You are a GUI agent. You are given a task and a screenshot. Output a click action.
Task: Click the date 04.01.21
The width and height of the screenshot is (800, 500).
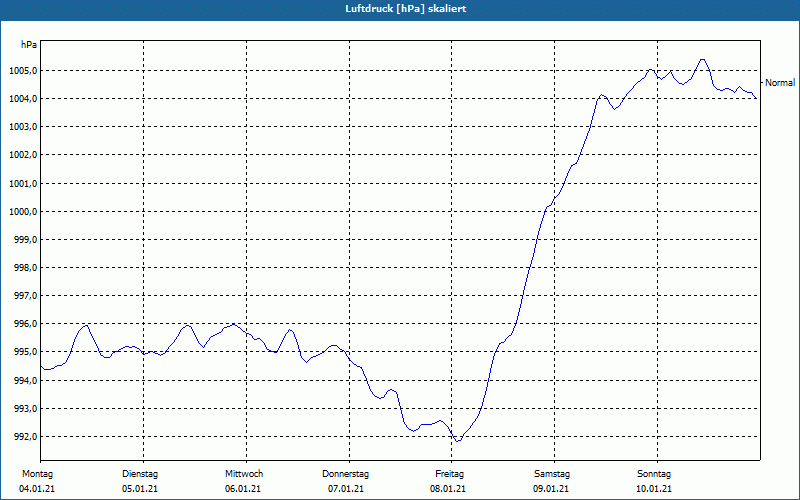pos(37,489)
